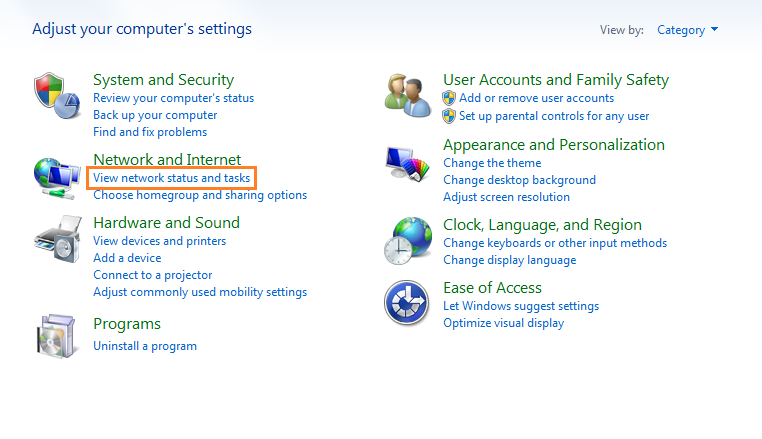The width and height of the screenshot is (762, 439).
Task: Select Change desktop background
Action: (519, 180)
